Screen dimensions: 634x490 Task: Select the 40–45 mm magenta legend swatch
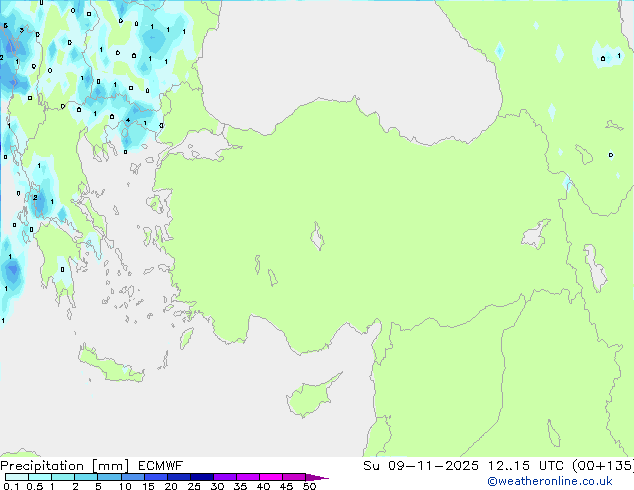click(x=271, y=477)
